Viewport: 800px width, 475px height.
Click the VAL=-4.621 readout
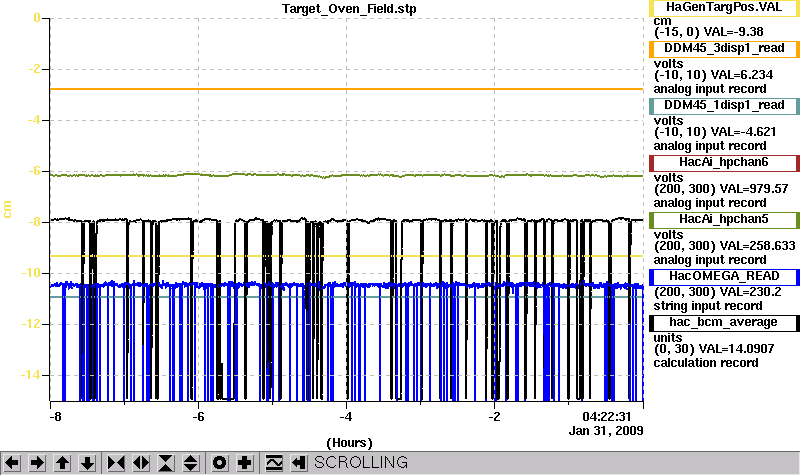[743, 132]
